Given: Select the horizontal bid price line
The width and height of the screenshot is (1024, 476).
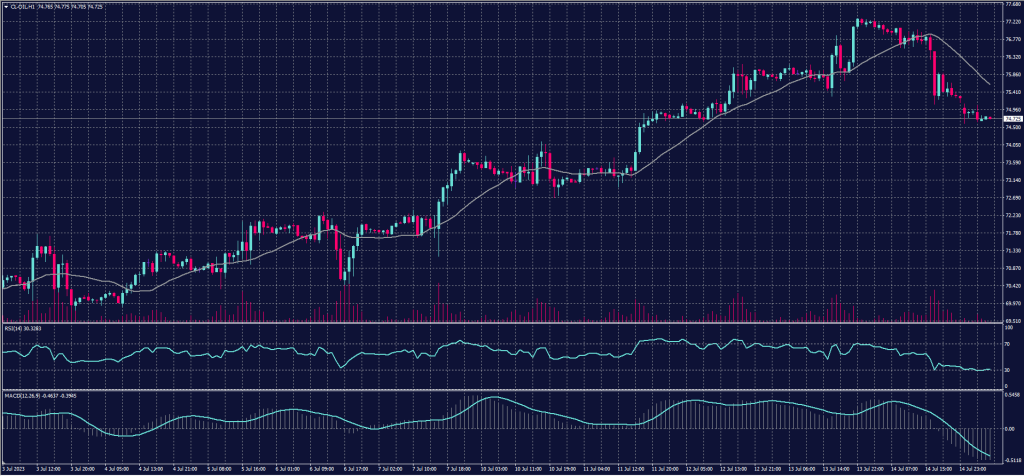Looking at the screenshot, I should (502, 119).
